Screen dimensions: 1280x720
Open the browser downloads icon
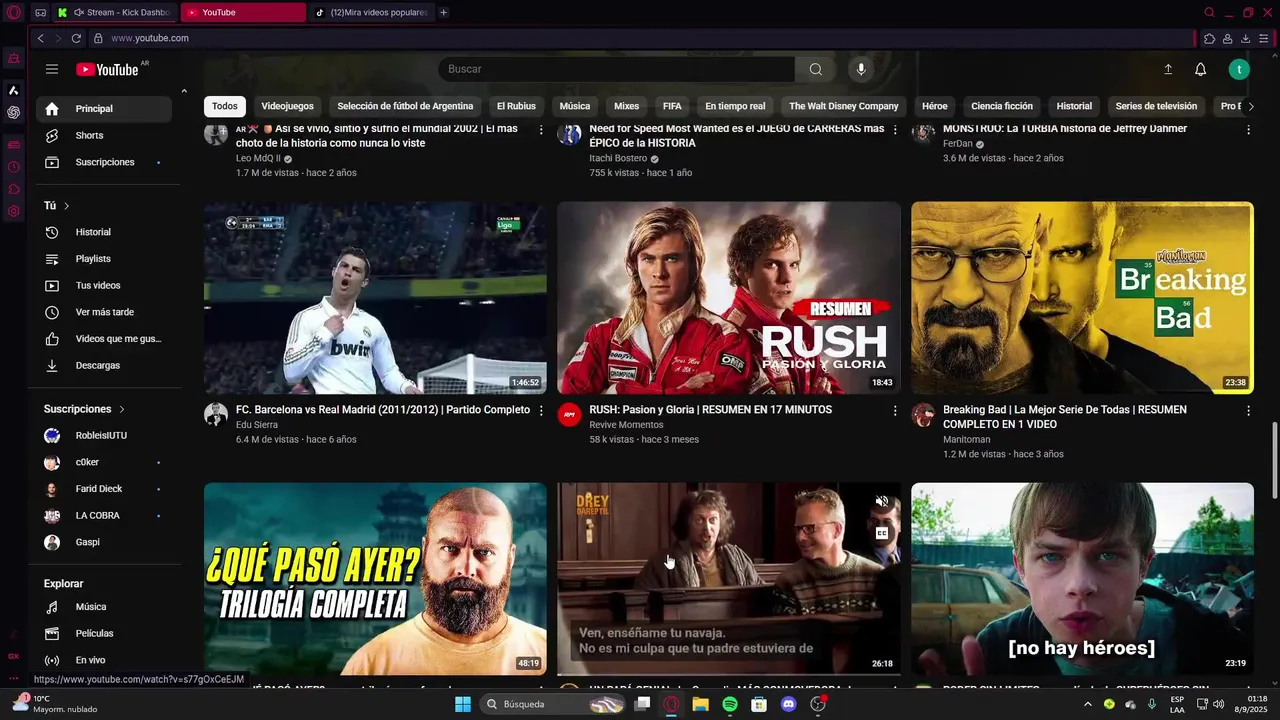click(x=1245, y=38)
